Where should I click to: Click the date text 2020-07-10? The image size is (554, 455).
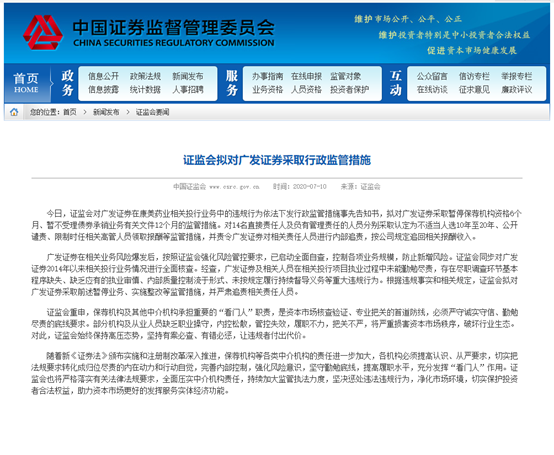point(310,187)
